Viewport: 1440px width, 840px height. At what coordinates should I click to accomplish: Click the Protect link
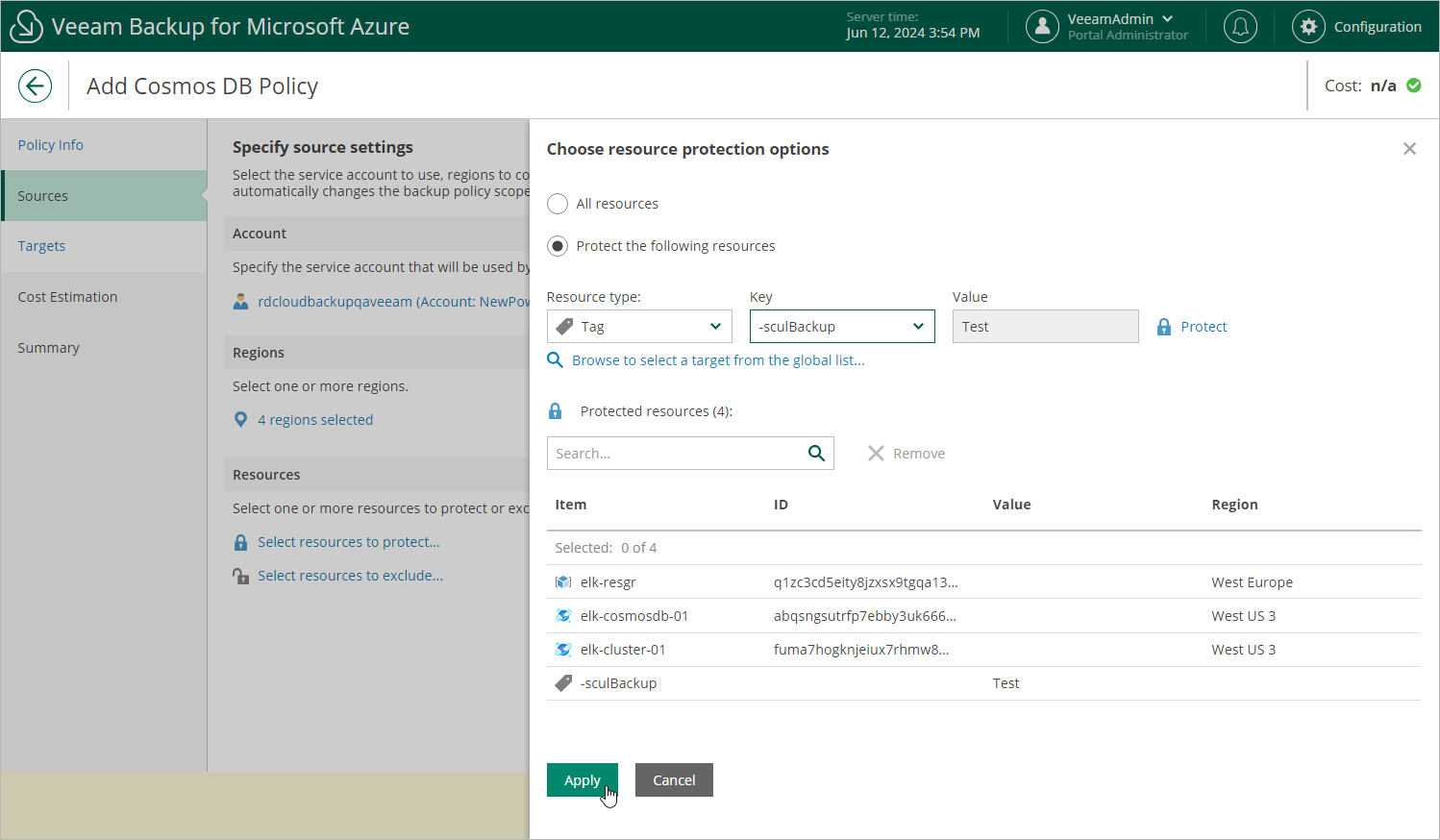(1204, 327)
